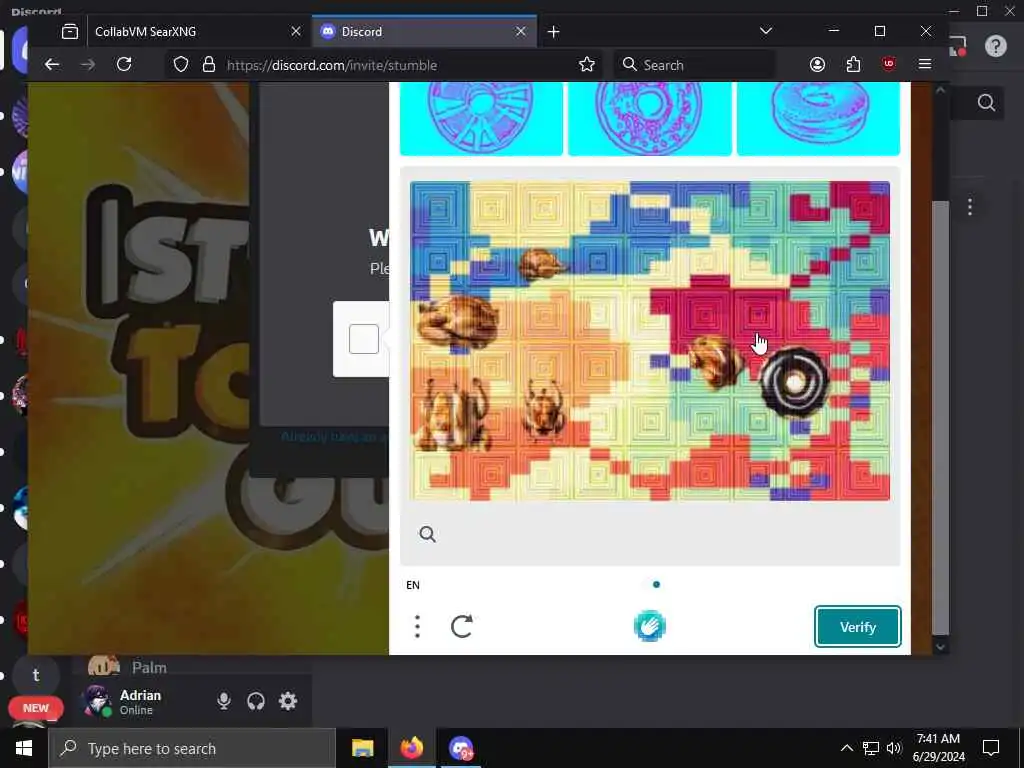This screenshot has width=1024, height=768.
Task: Open the 't' server in Discord sidebar
Action: coord(36,675)
